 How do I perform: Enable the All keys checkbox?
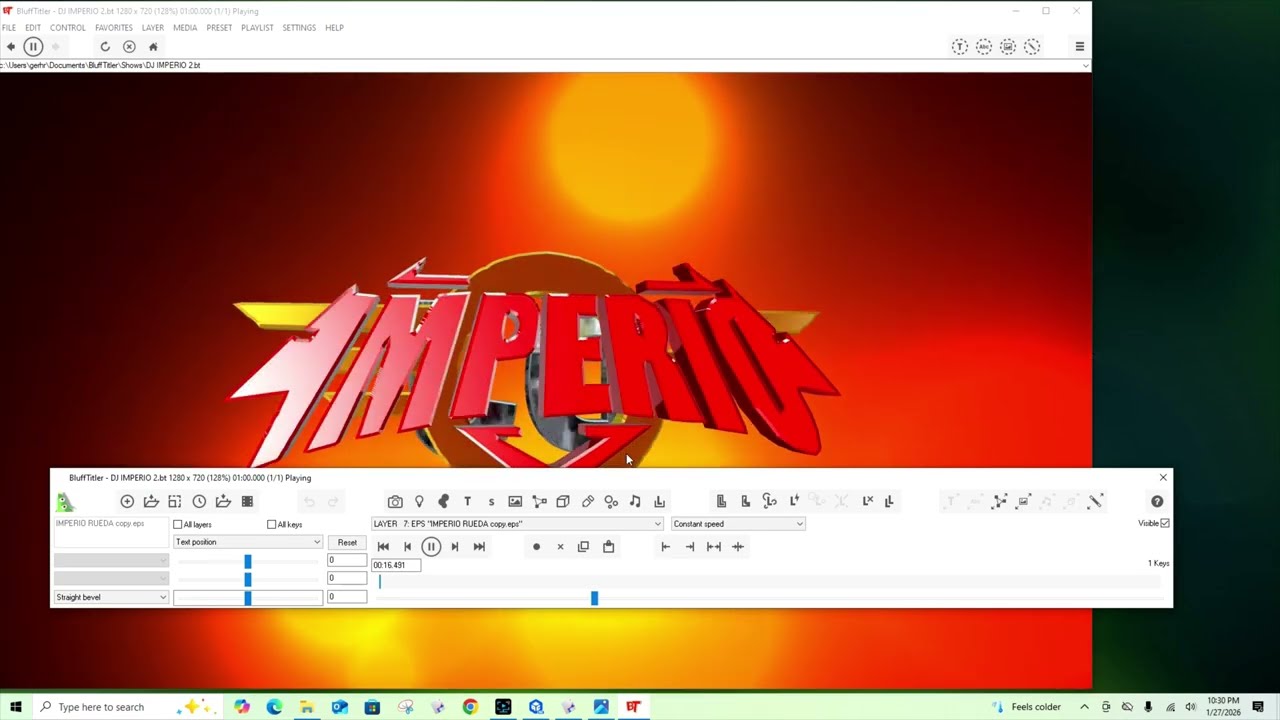point(271,524)
